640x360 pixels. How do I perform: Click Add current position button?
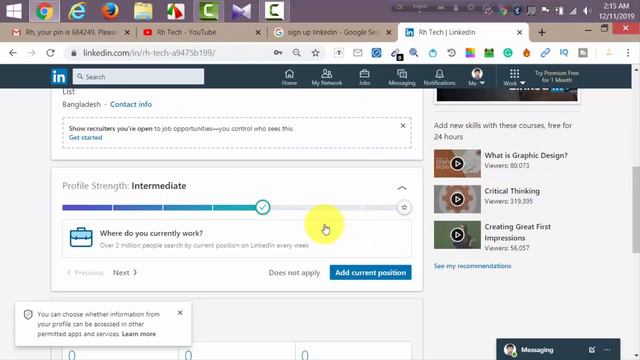click(x=371, y=273)
